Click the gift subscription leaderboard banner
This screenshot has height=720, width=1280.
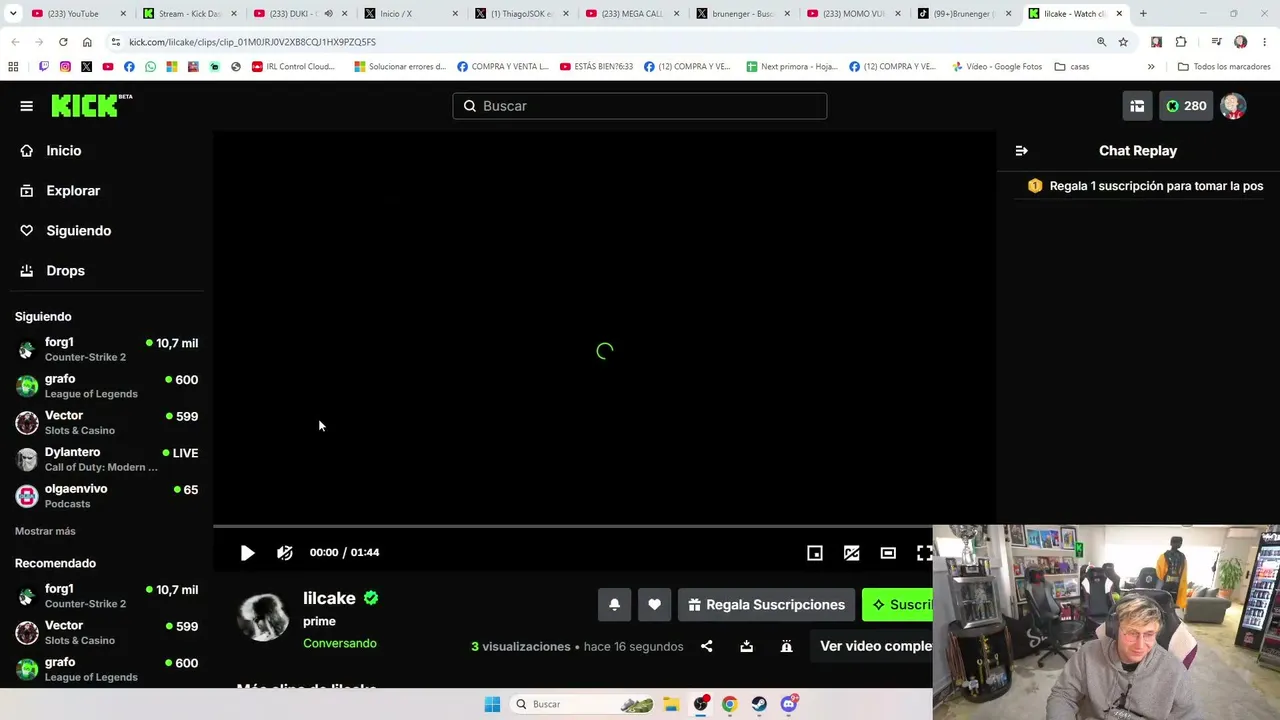(1146, 186)
